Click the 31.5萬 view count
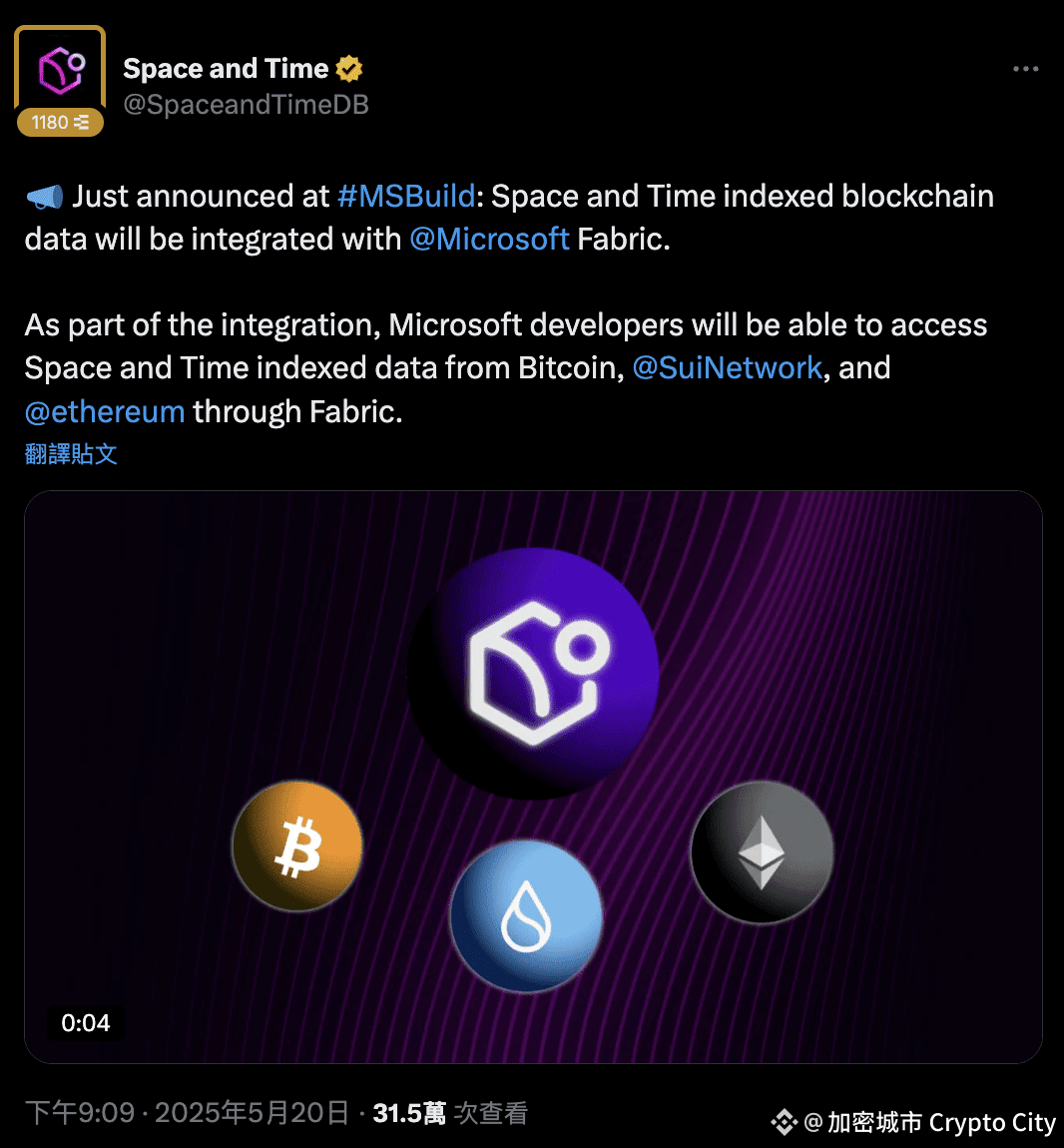 tap(409, 1111)
